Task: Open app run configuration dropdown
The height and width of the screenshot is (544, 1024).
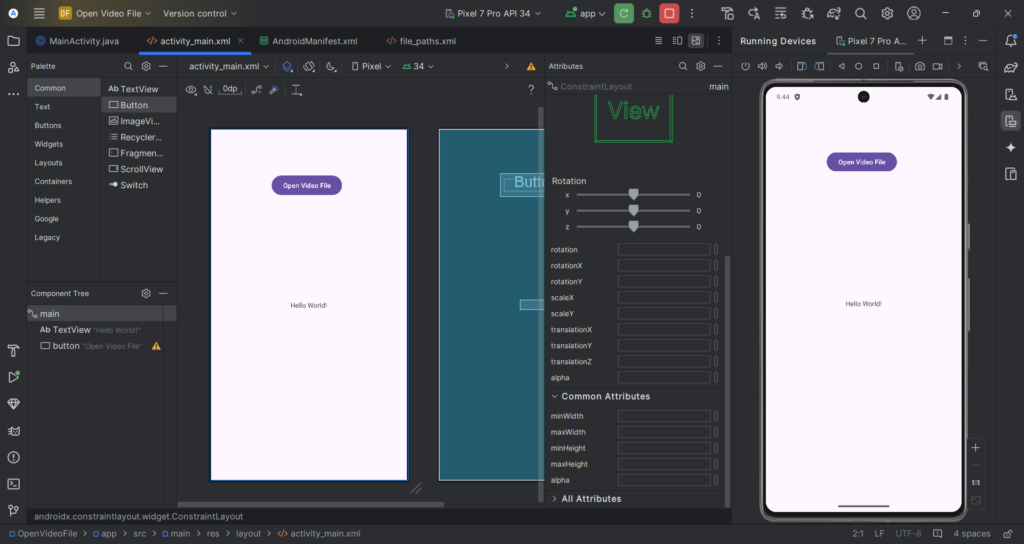Action: (x=586, y=13)
